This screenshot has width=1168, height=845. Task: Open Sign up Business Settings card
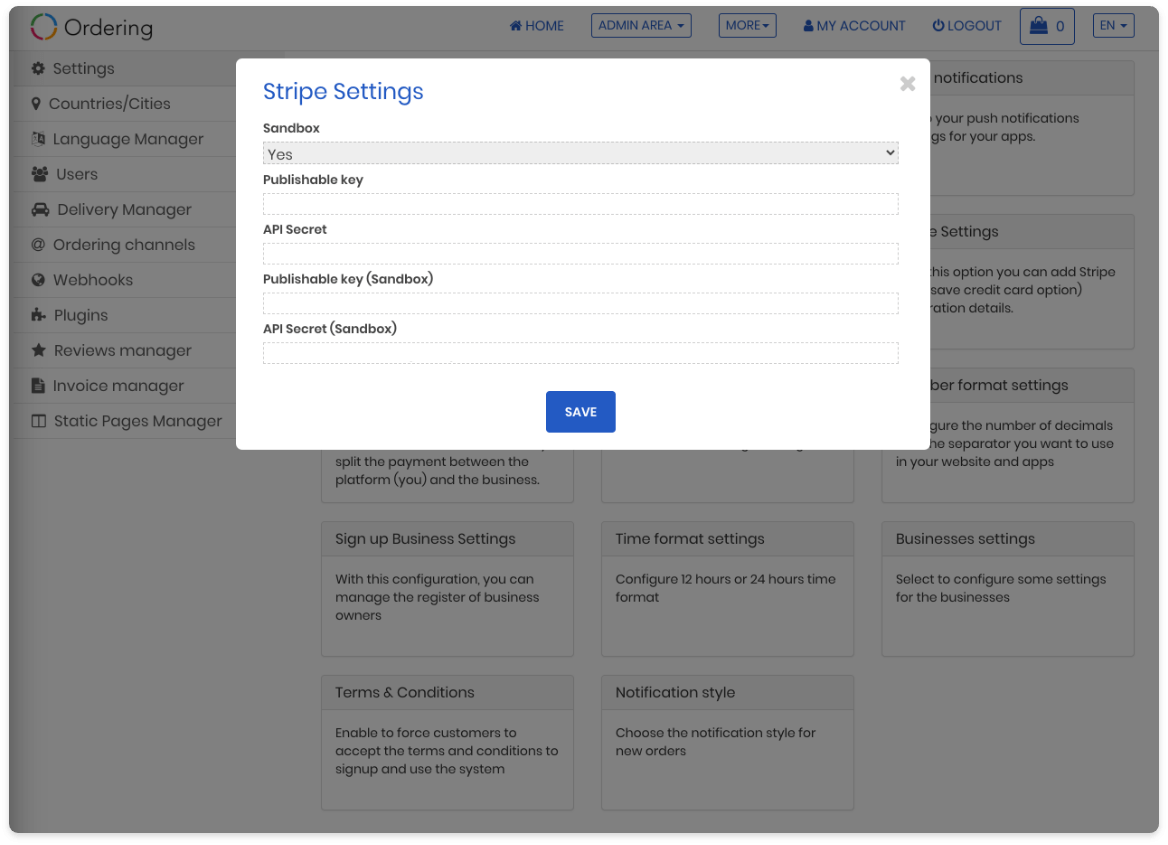click(447, 589)
